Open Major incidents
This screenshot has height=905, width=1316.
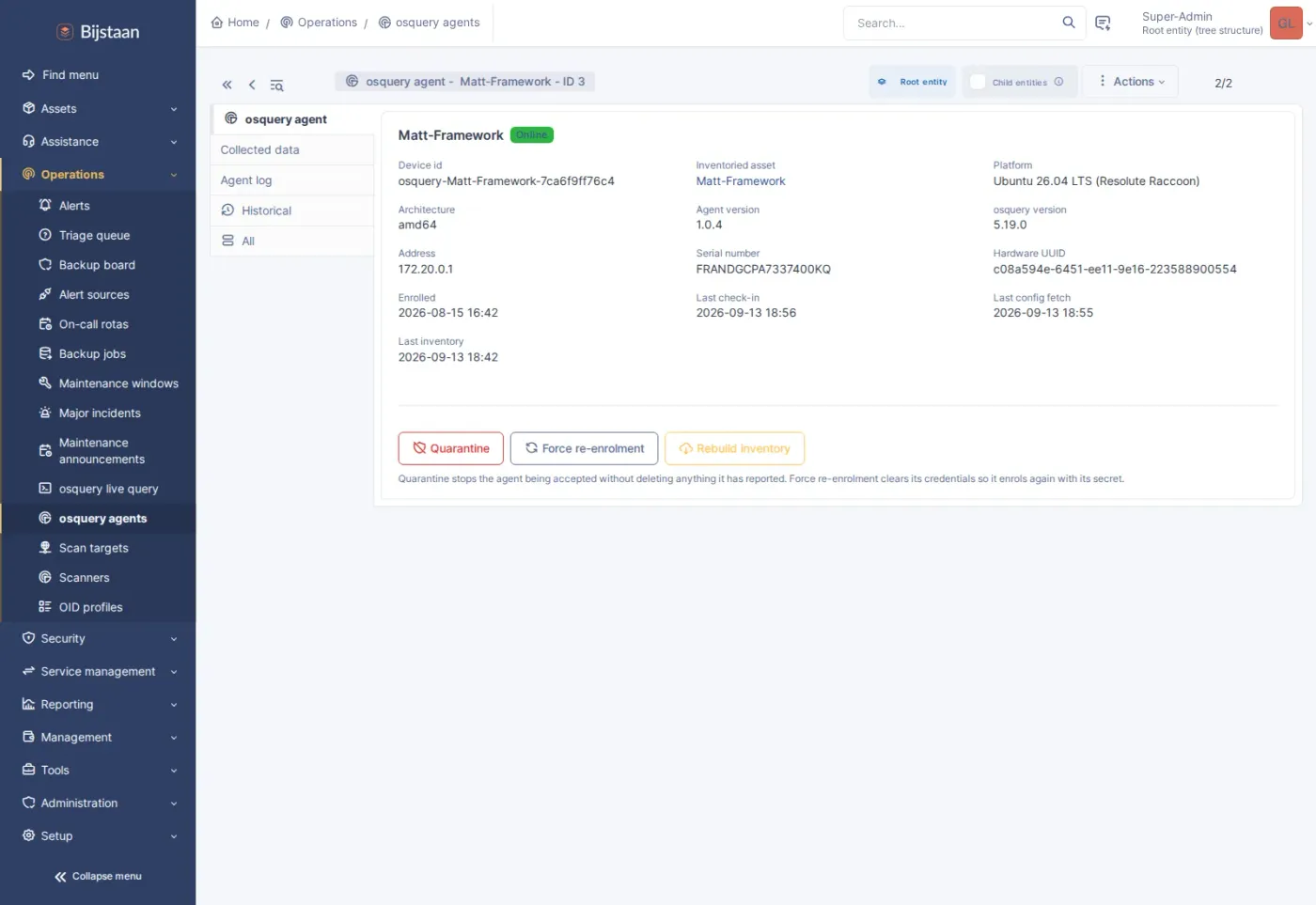tap(98, 413)
